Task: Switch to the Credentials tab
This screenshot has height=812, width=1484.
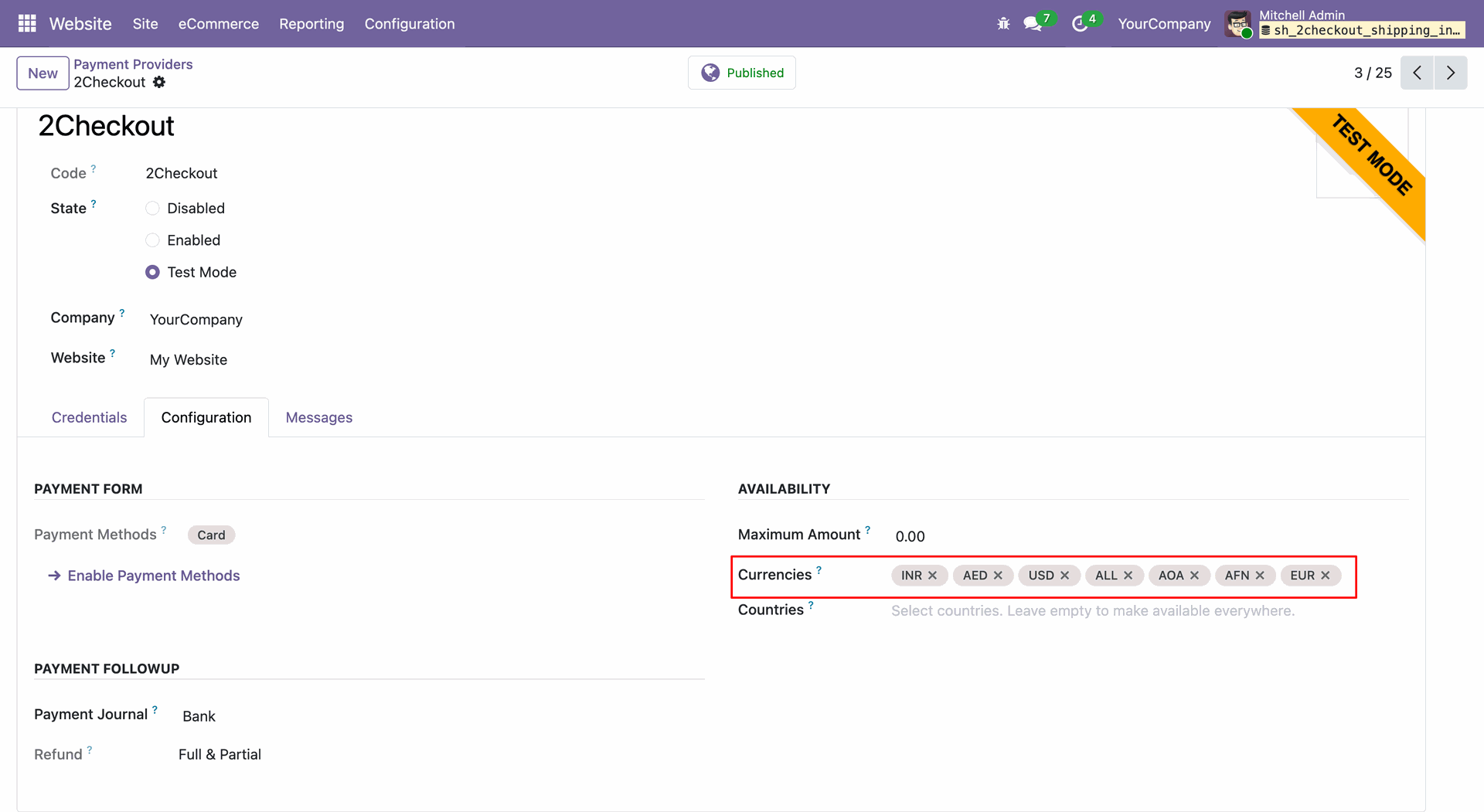Action: [x=89, y=417]
